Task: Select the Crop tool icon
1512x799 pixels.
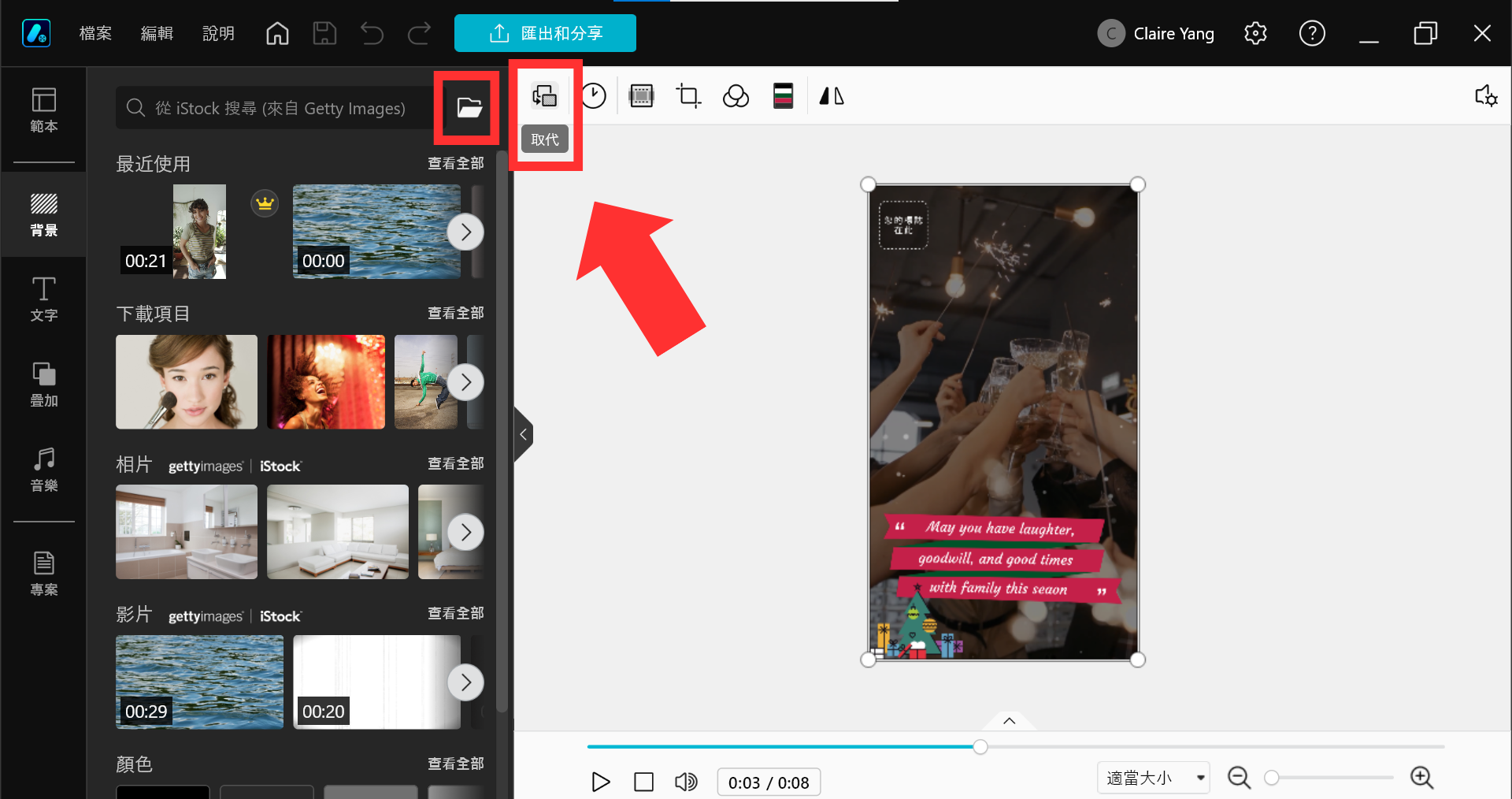Action: pos(688,96)
